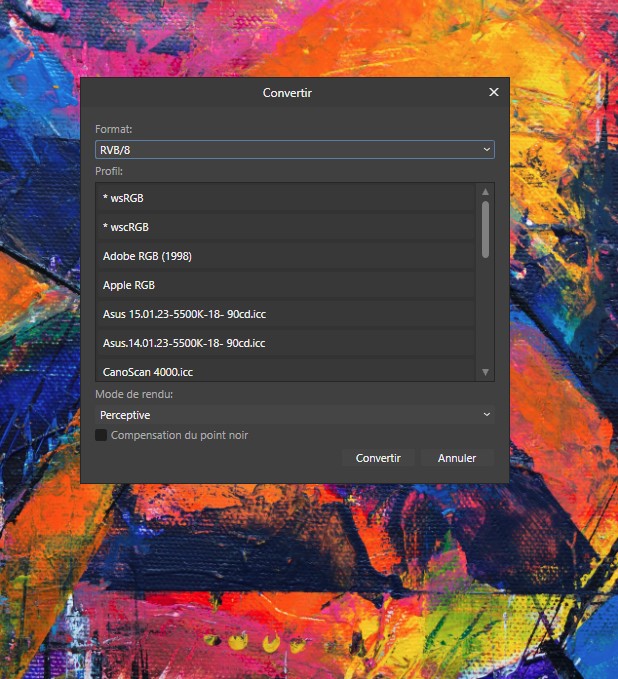The width and height of the screenshot is (618, 679).
Task: Select Asus 15.01.23-5500K-18- 90cd.icc profile
Action: coord(286,314)
